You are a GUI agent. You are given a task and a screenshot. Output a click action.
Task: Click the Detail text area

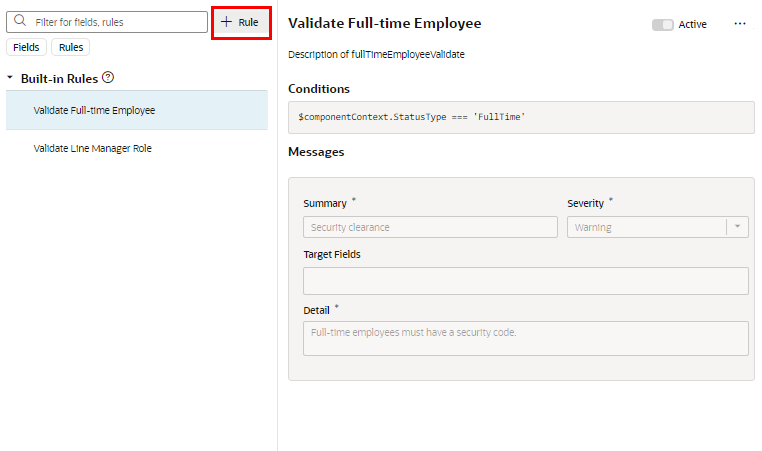tap(526, 338)
